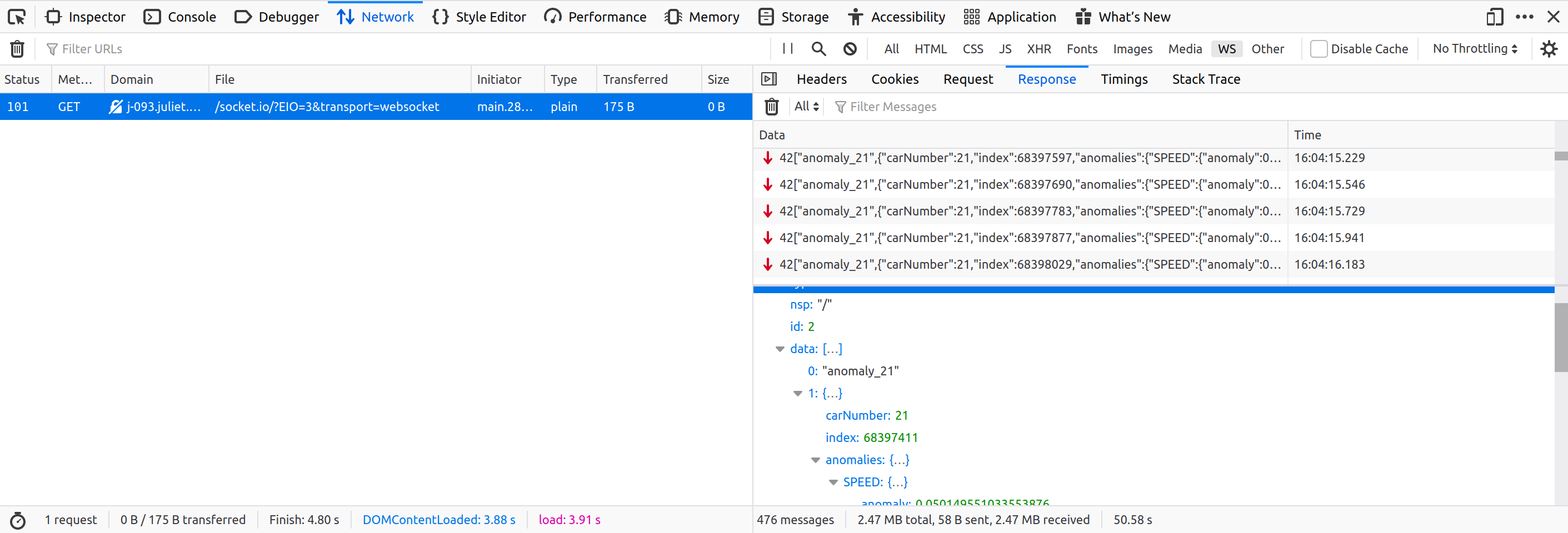The width and height of the screenshot is (1568, 533).
Task: Open the No Throttling dropdown
Action: [1474, 49]
